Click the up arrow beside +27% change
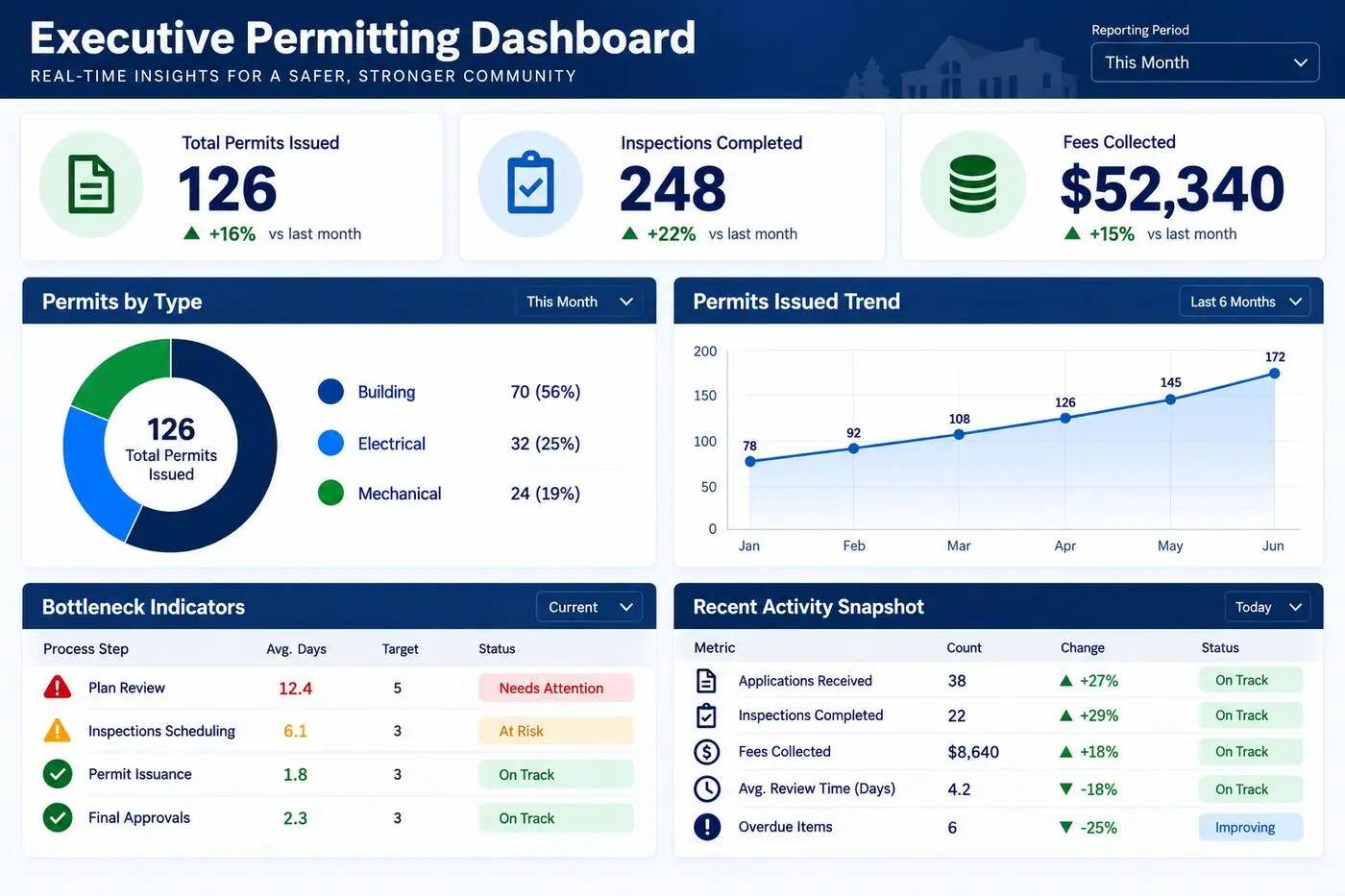 (x=1065, y=681)
